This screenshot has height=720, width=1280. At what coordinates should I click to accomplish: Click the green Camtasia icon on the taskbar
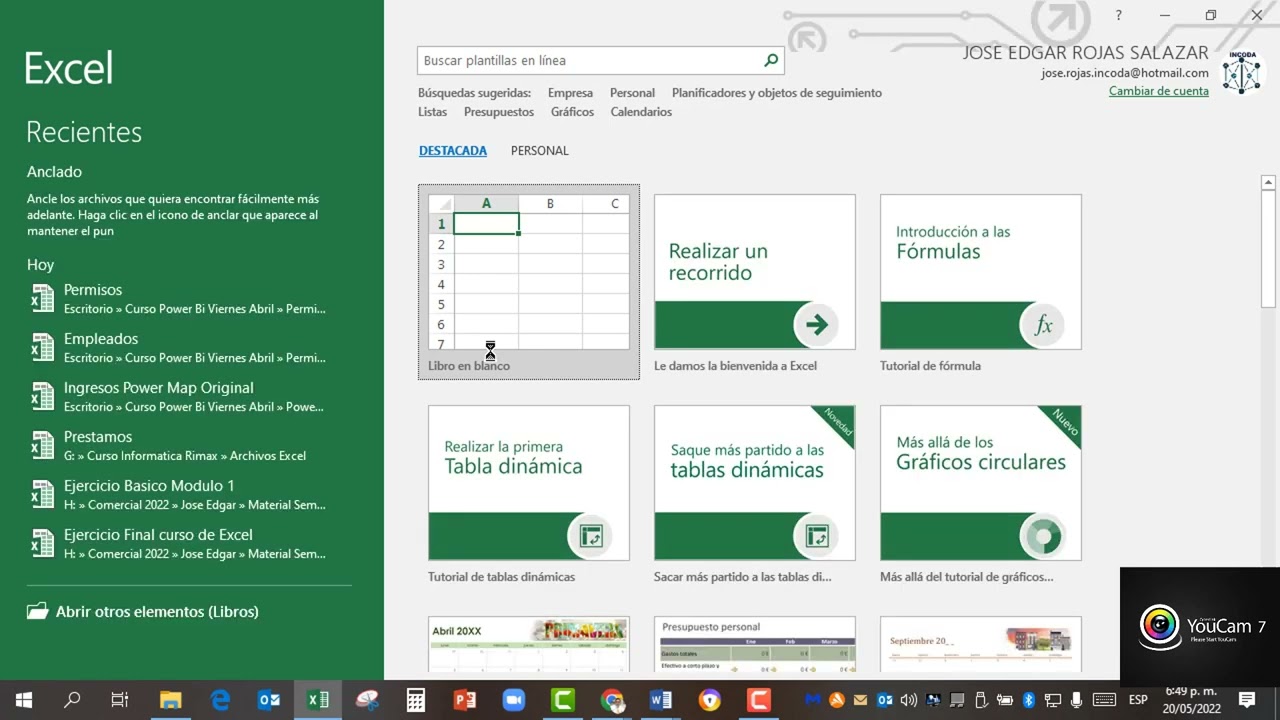coord(563,700)
